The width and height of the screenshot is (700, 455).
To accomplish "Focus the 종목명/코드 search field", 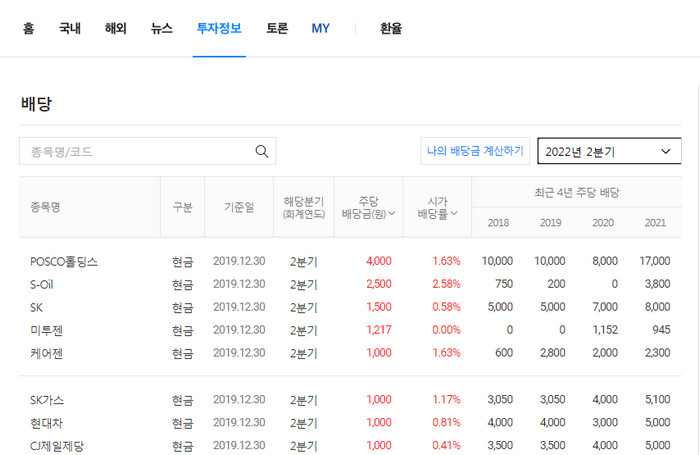I will click(x=147, y=151).
